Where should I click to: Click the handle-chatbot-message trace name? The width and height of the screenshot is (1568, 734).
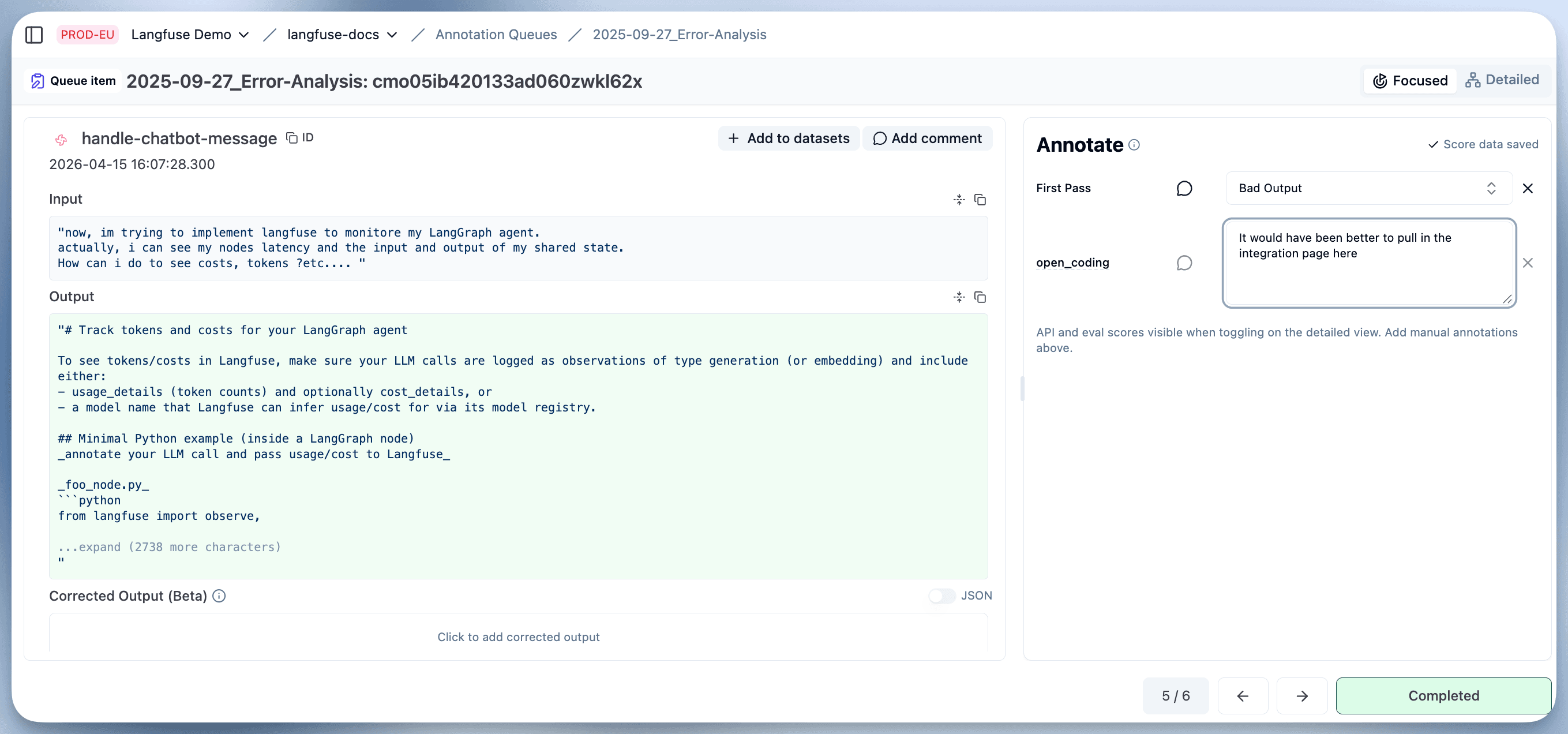click(x=179, y=138)
